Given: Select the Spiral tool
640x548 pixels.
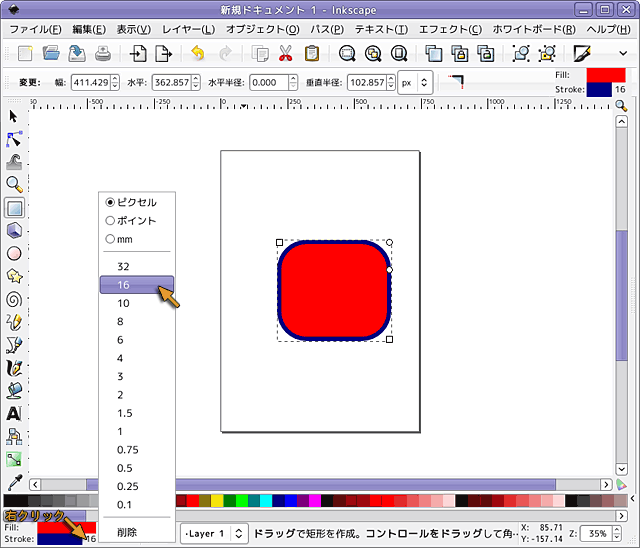Looking at the screenshot, I should [x=14, y=299].
